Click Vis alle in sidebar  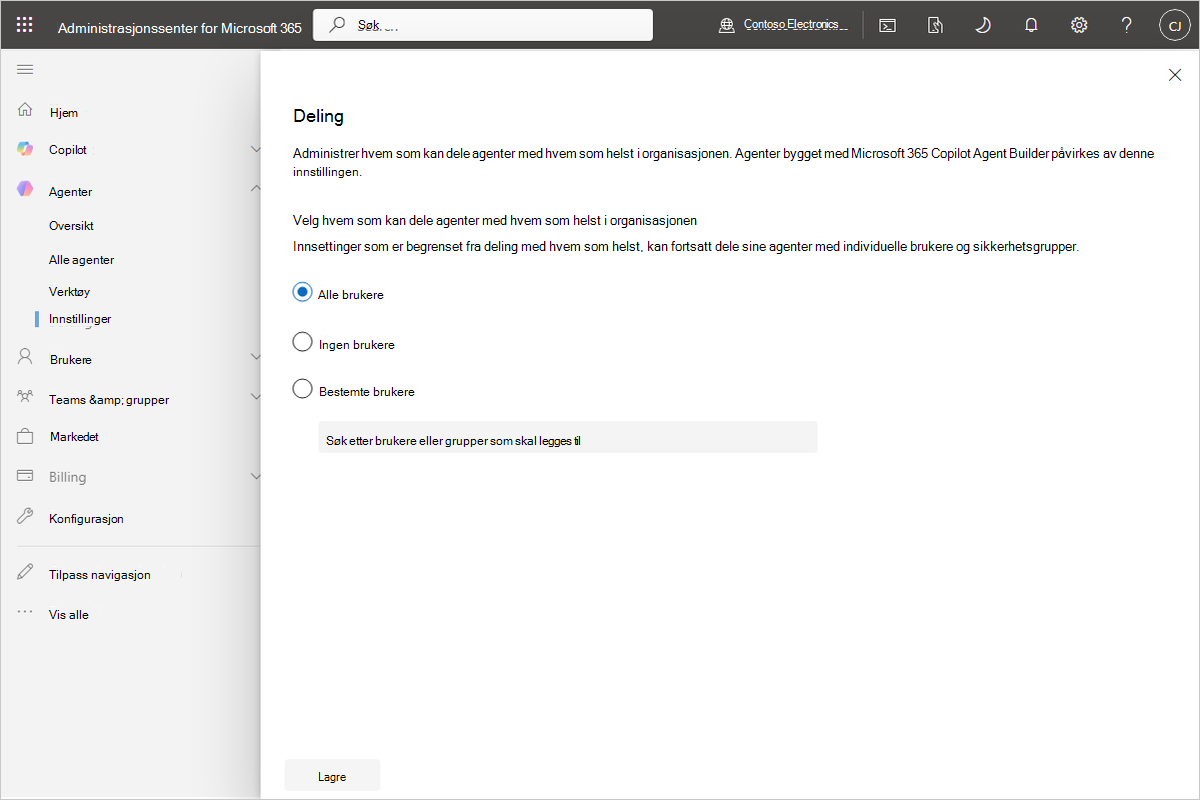pyautogui.click(x=69, y=615)
